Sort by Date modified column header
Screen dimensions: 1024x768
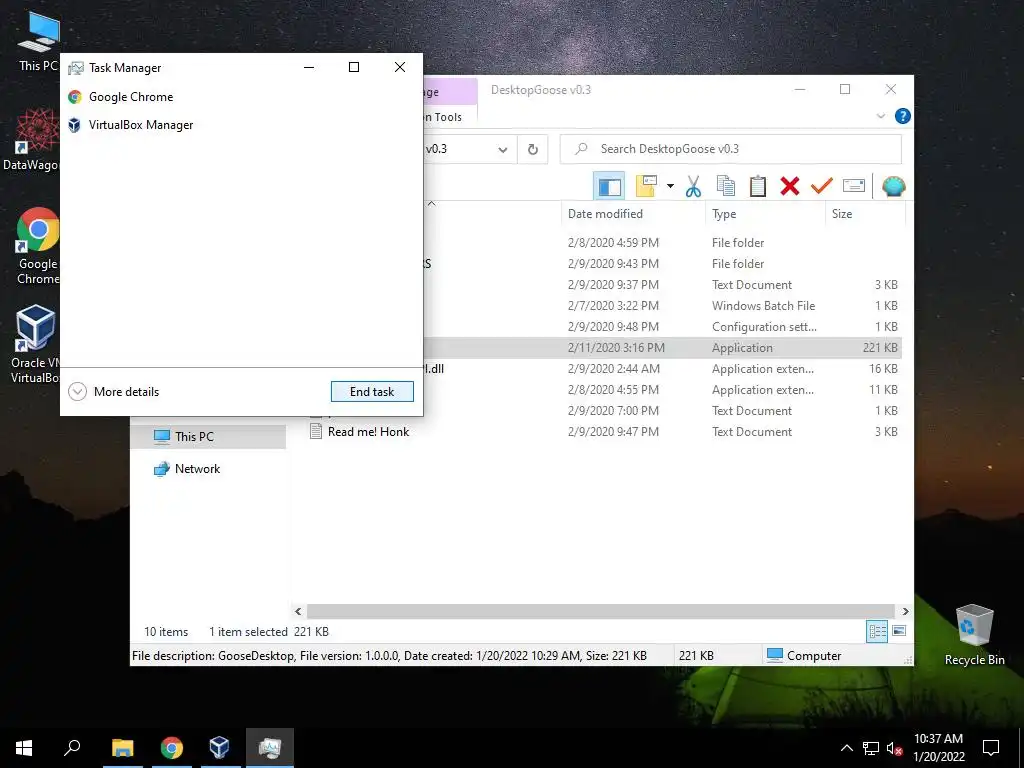click(x=632, y=214)
